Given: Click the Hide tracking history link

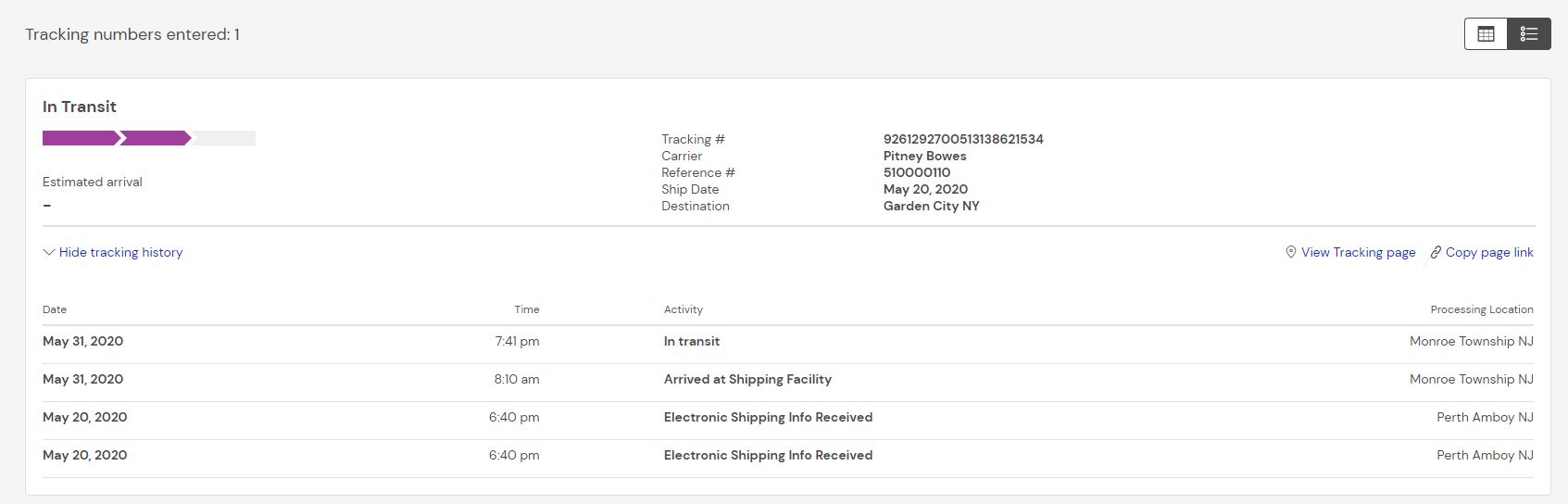Looking at the screenshot, I should (120, 252).
